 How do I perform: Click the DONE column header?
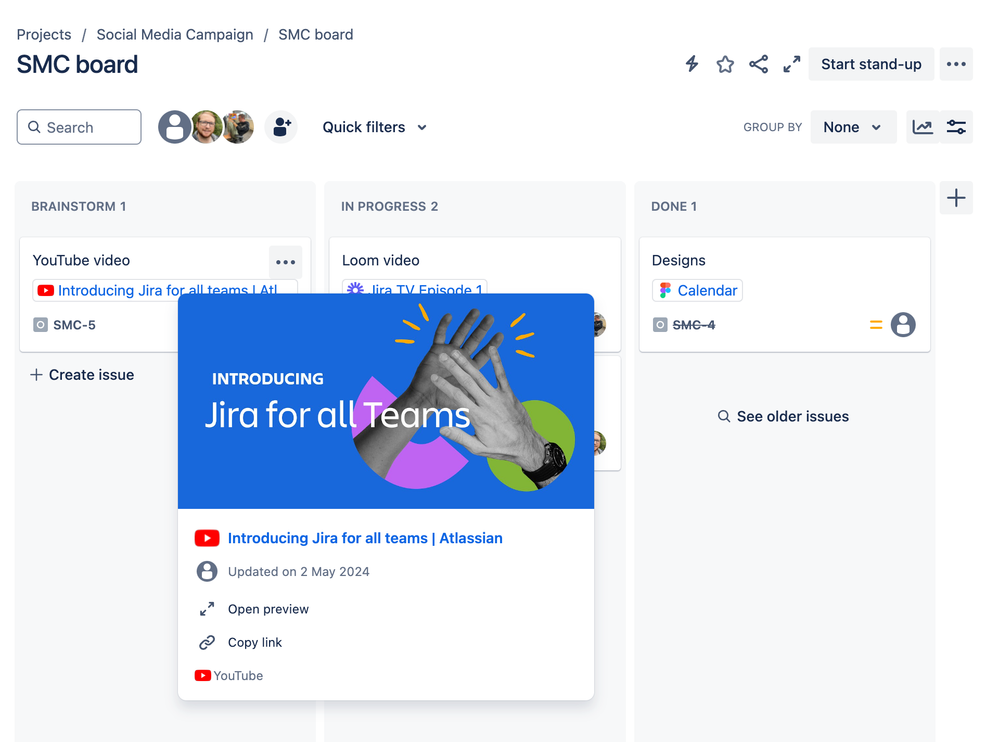(x=673, y=206)
